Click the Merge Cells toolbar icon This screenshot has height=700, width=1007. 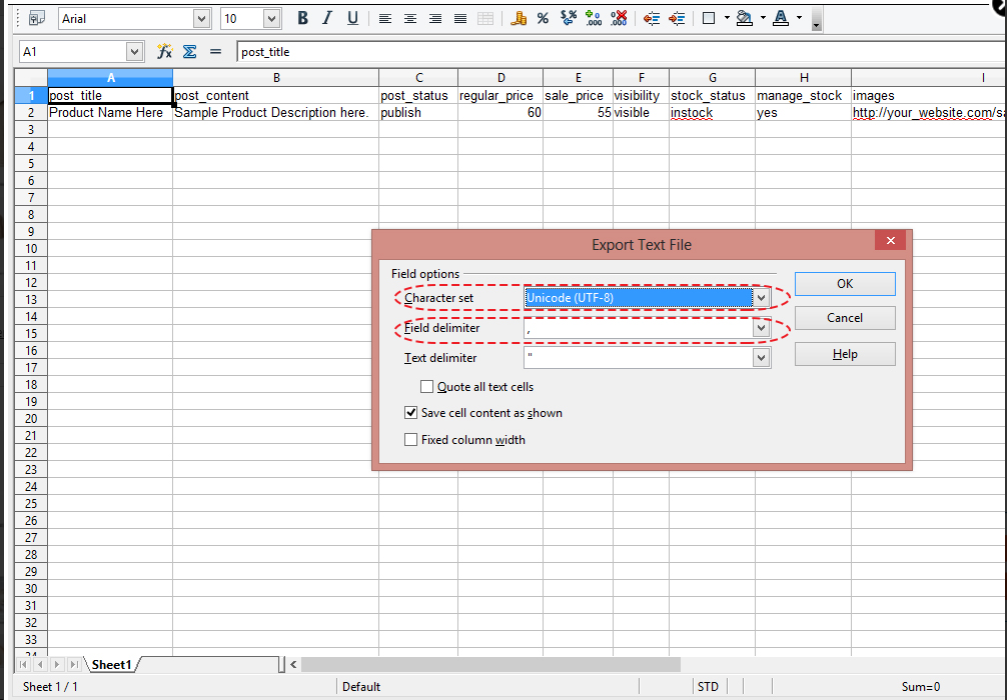click(x=486, y=19)
